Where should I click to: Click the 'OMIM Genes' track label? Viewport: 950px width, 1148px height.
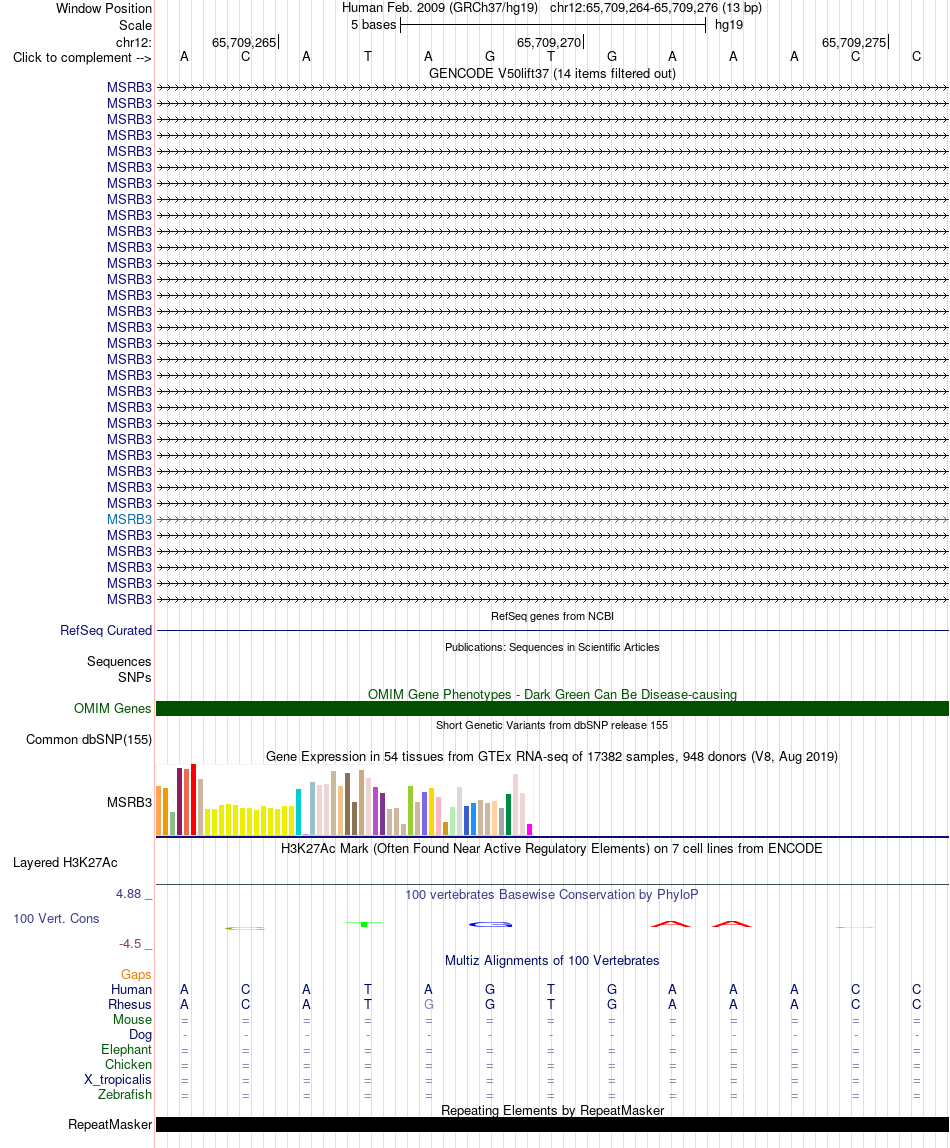(113, 709)
